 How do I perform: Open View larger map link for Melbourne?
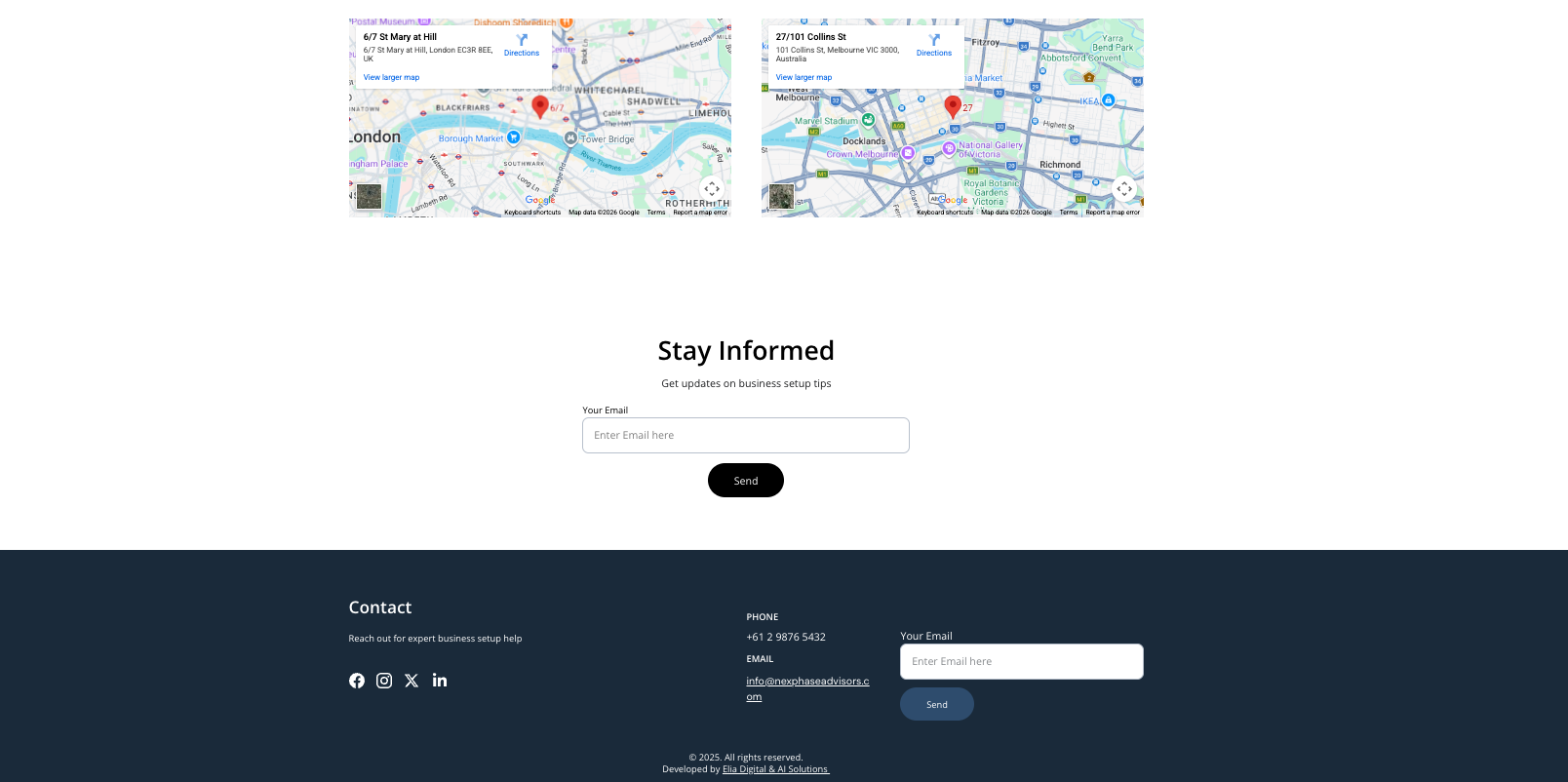pyautogui.click(x=804, y=77)
